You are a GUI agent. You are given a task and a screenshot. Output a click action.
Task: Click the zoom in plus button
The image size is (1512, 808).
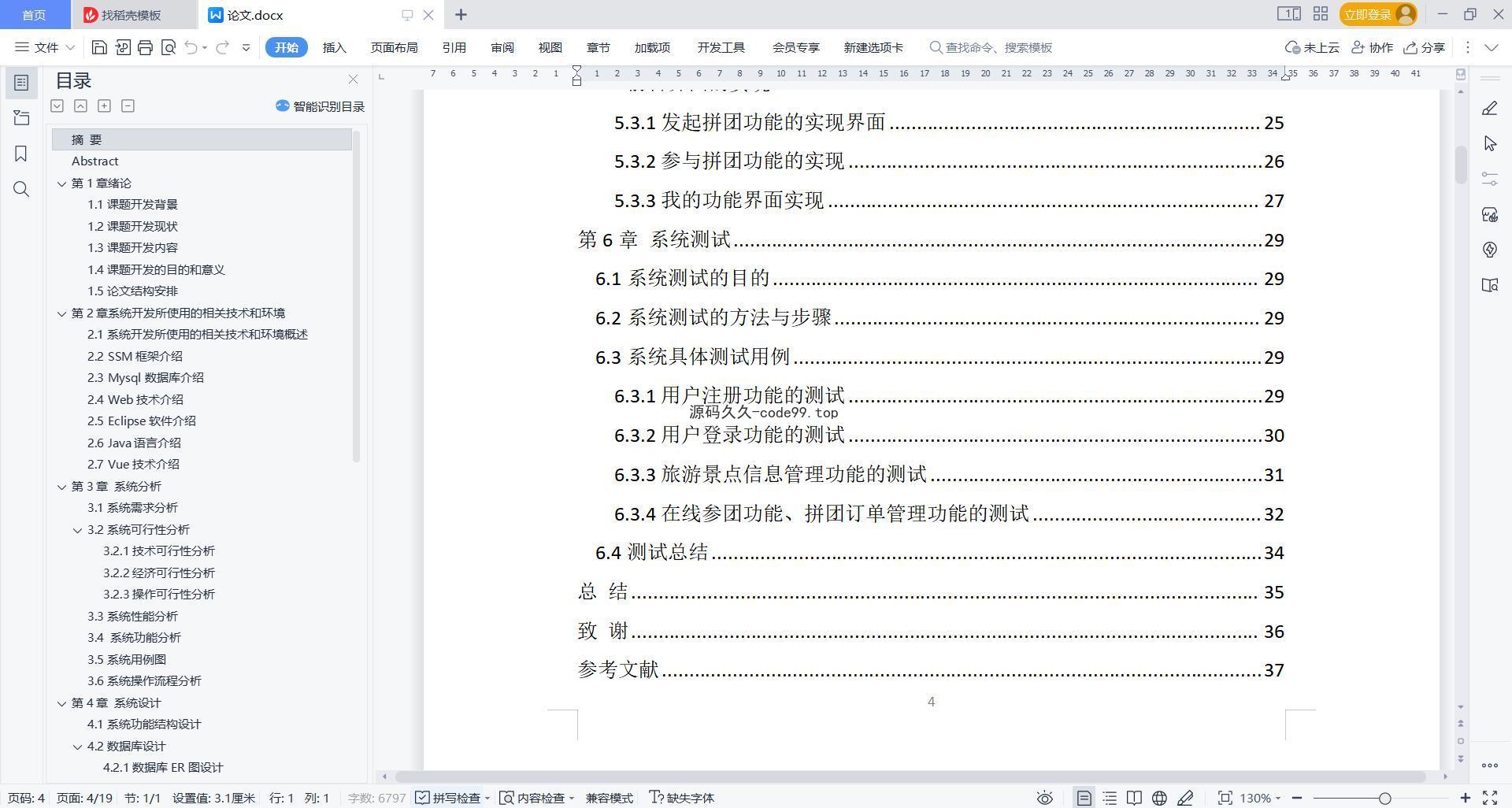(1466, 798)
